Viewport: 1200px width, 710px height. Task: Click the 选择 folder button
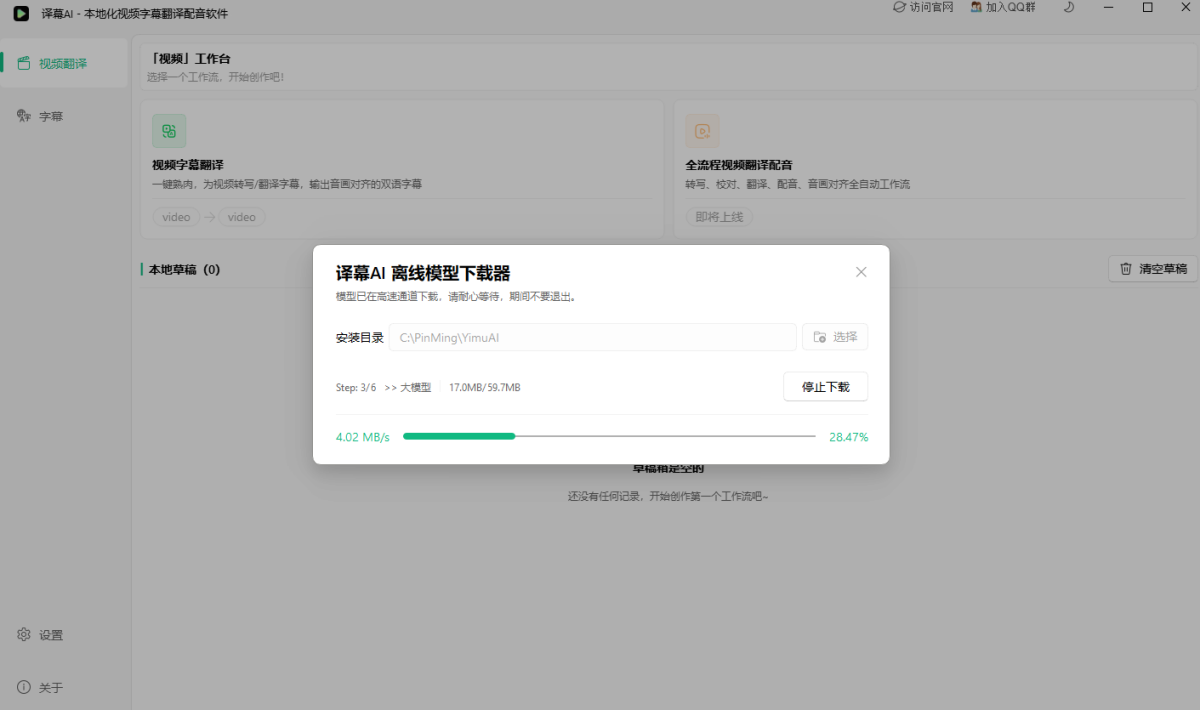[x=835, y=337]
